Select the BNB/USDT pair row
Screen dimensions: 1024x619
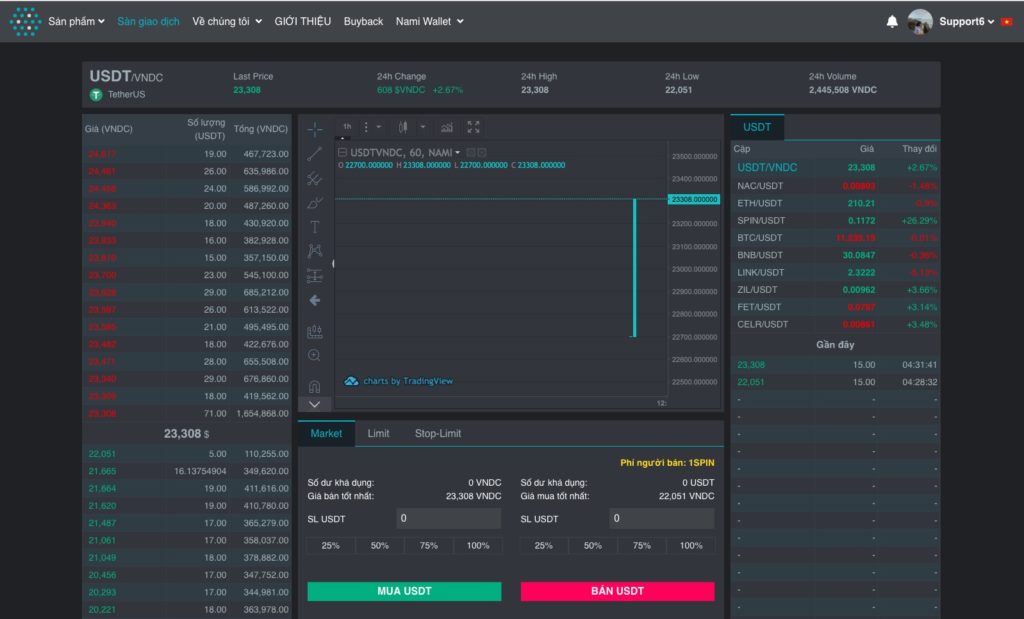tap(835, 255)
